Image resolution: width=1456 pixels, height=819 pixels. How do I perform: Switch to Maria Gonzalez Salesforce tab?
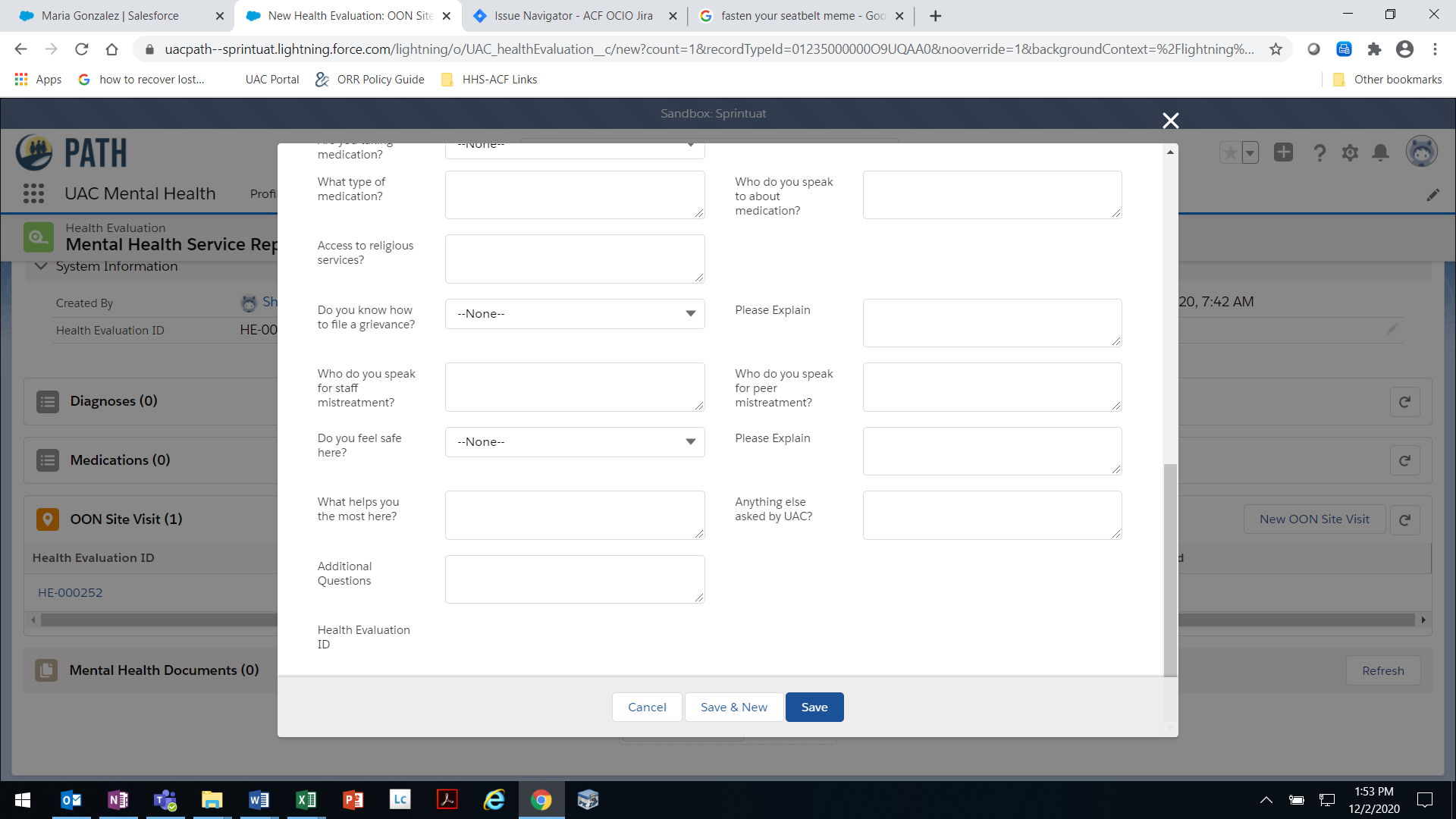pos(110,16)
